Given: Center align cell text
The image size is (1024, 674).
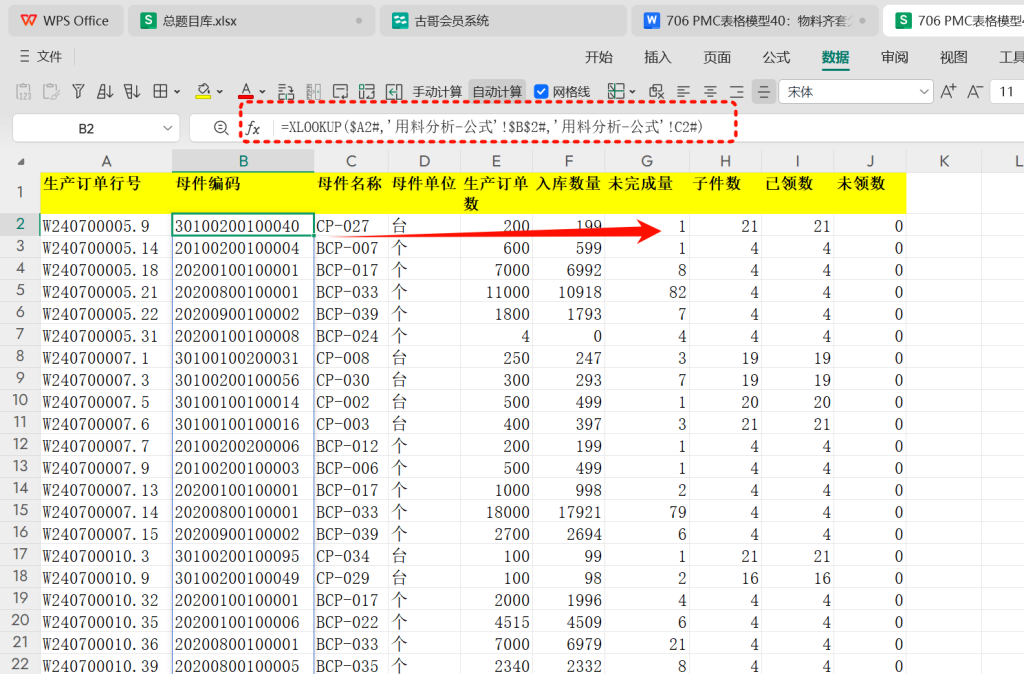Looking at the screenshot, I should tap(710, 92).
